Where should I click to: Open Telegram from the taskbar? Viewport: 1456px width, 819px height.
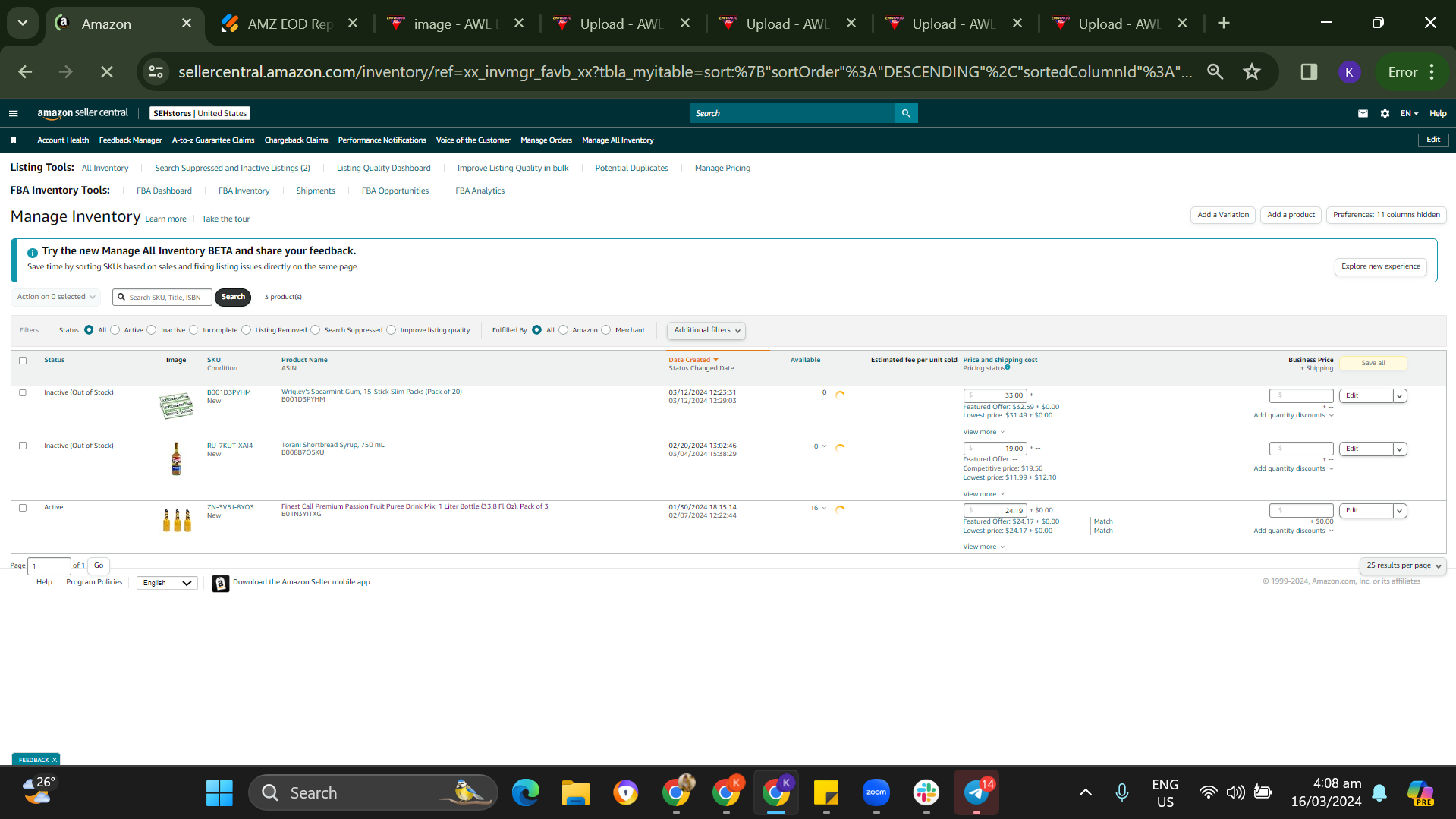976,793
